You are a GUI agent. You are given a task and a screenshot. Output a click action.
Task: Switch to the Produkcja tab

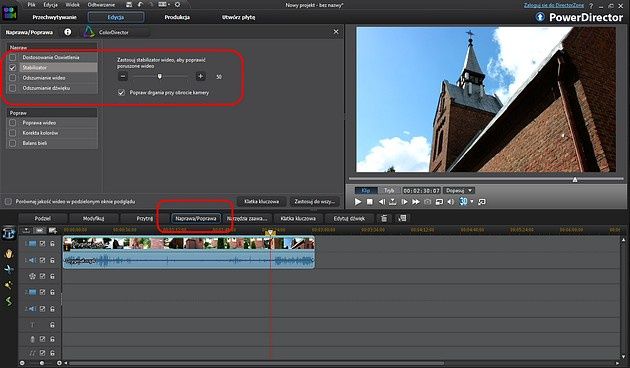tap(177, 17)
